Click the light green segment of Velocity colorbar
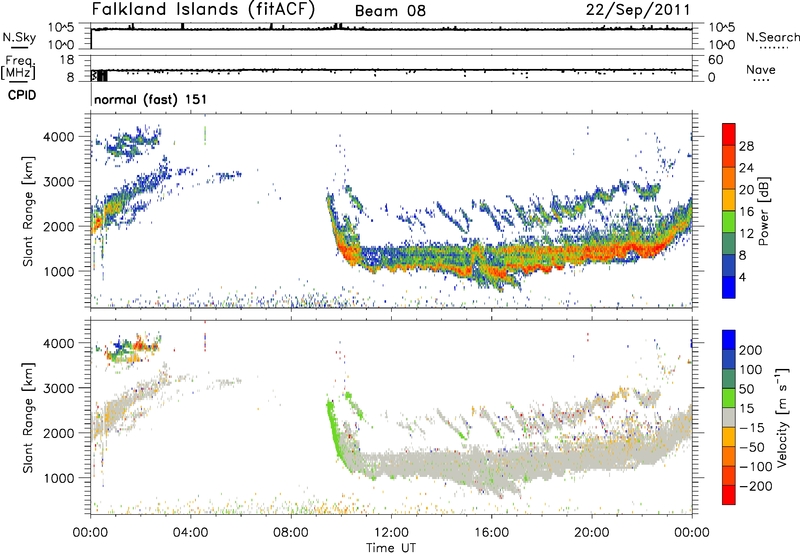The image size is (800, 554). tap(729, 397)
